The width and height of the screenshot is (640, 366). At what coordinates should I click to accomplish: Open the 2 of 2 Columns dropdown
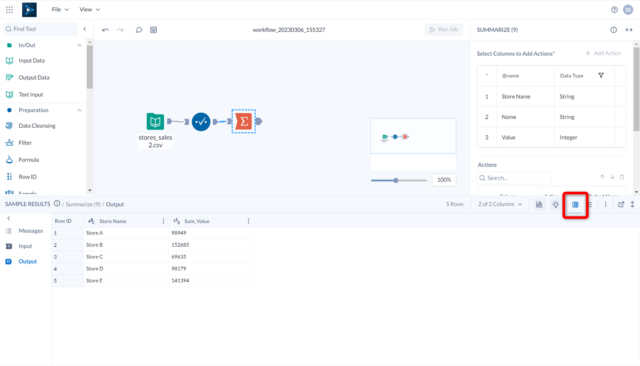tap(500, 204)
